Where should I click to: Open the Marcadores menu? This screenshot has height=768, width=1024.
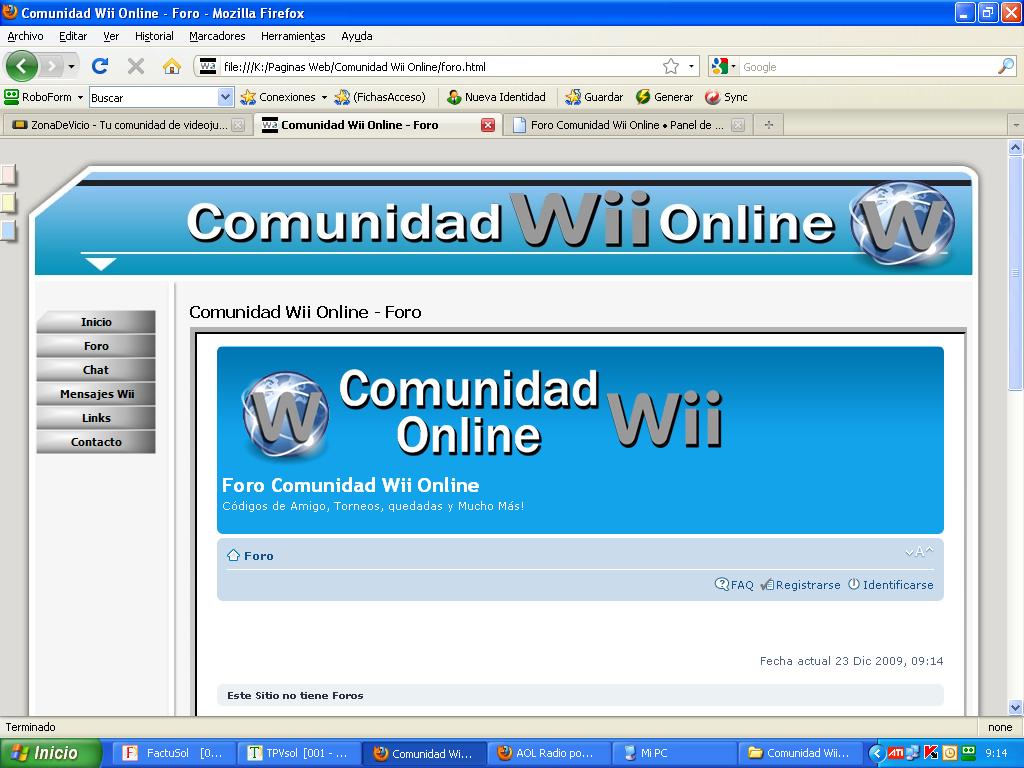(217, 36)
